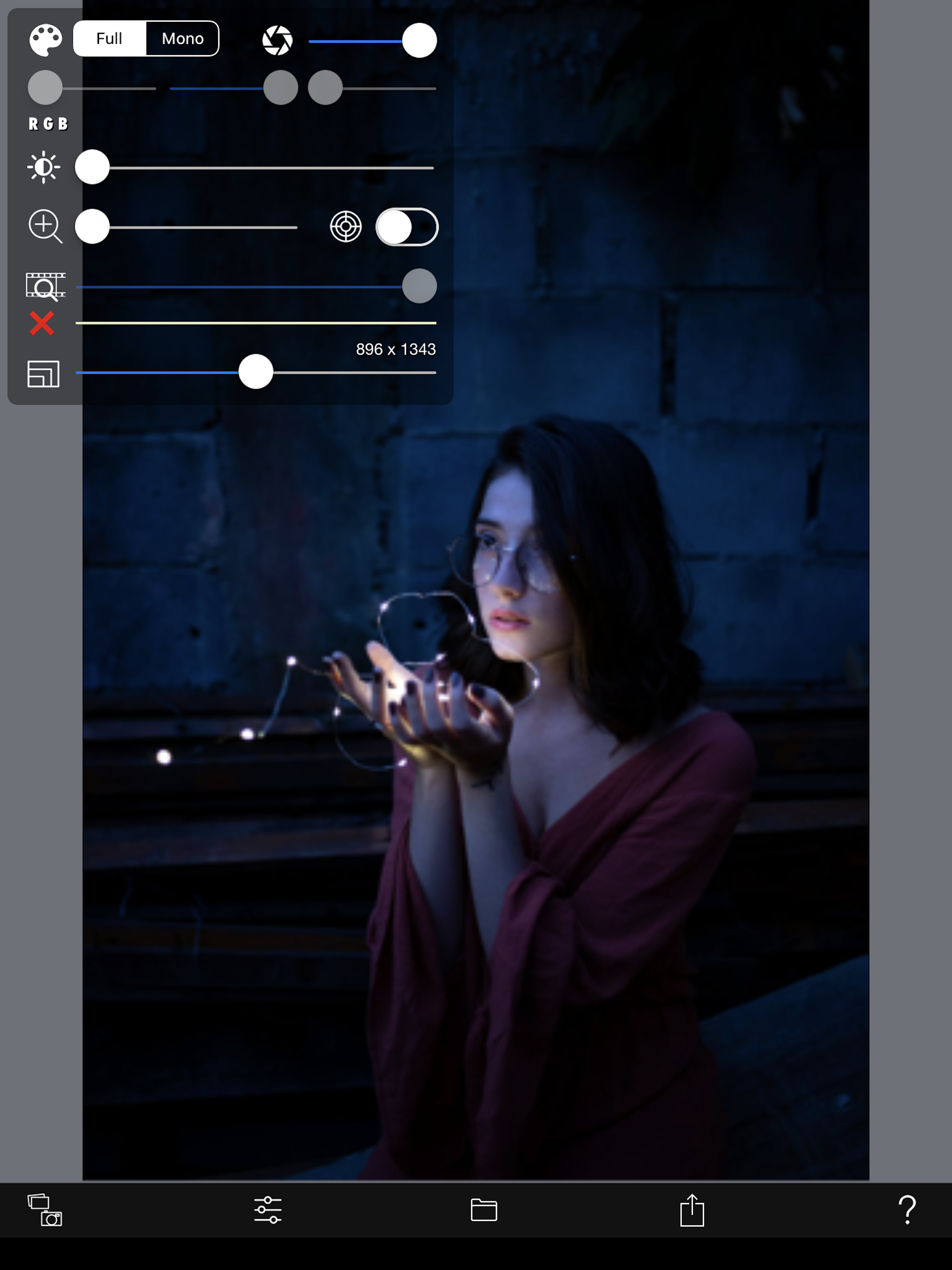952x1270 pixels.
Task: Click the RGB label
Action: click(x=48, y=124)
